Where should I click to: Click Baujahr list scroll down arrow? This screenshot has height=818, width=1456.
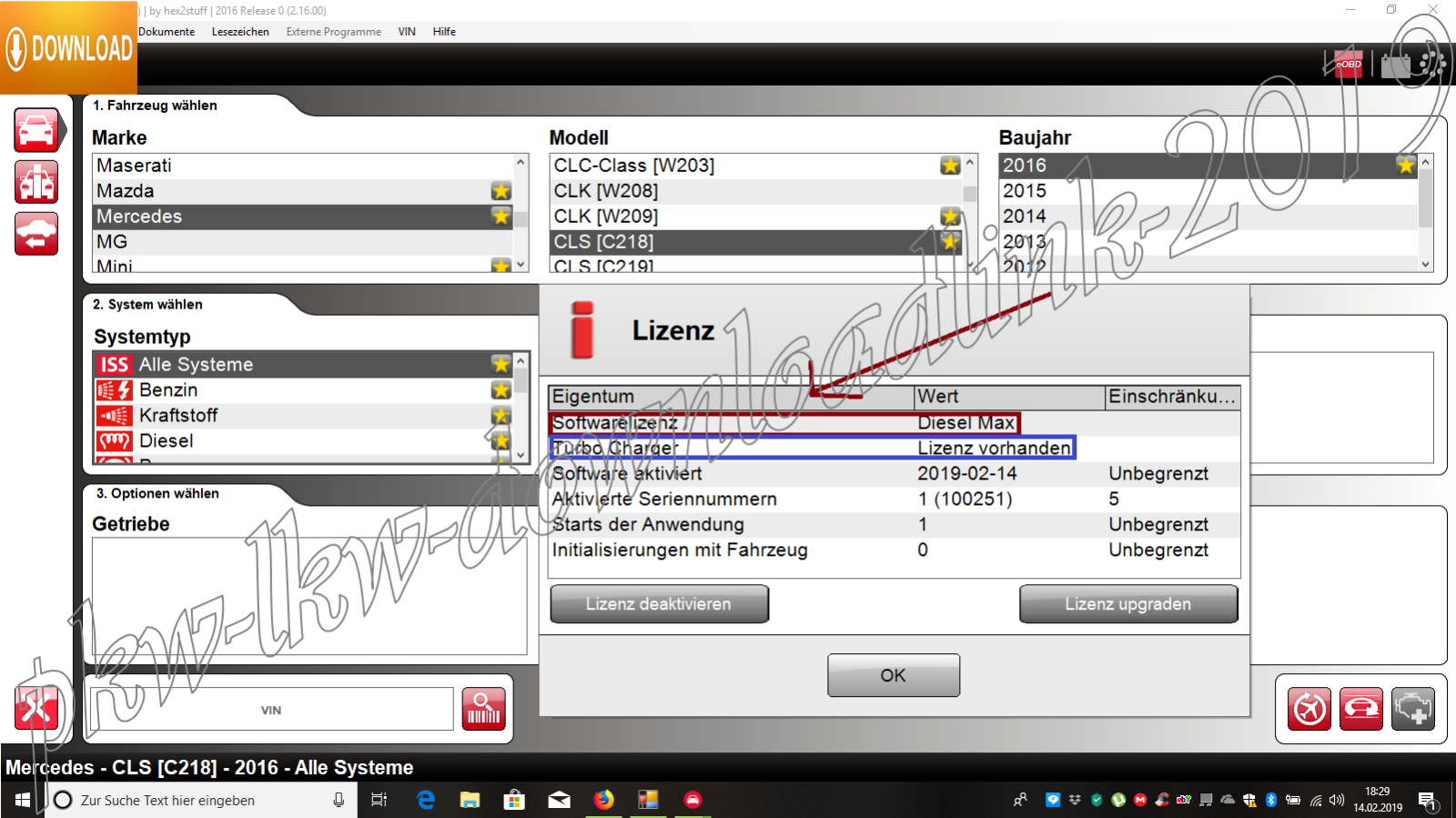tap(1426, 265)
